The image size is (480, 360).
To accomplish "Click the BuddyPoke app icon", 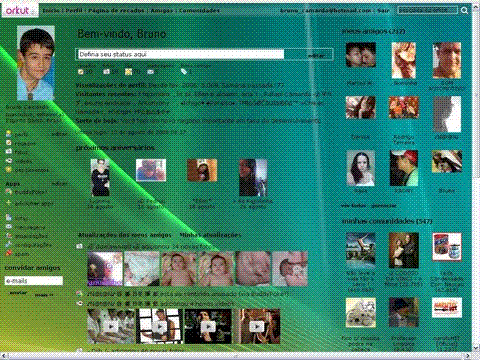I will point(9,192).
